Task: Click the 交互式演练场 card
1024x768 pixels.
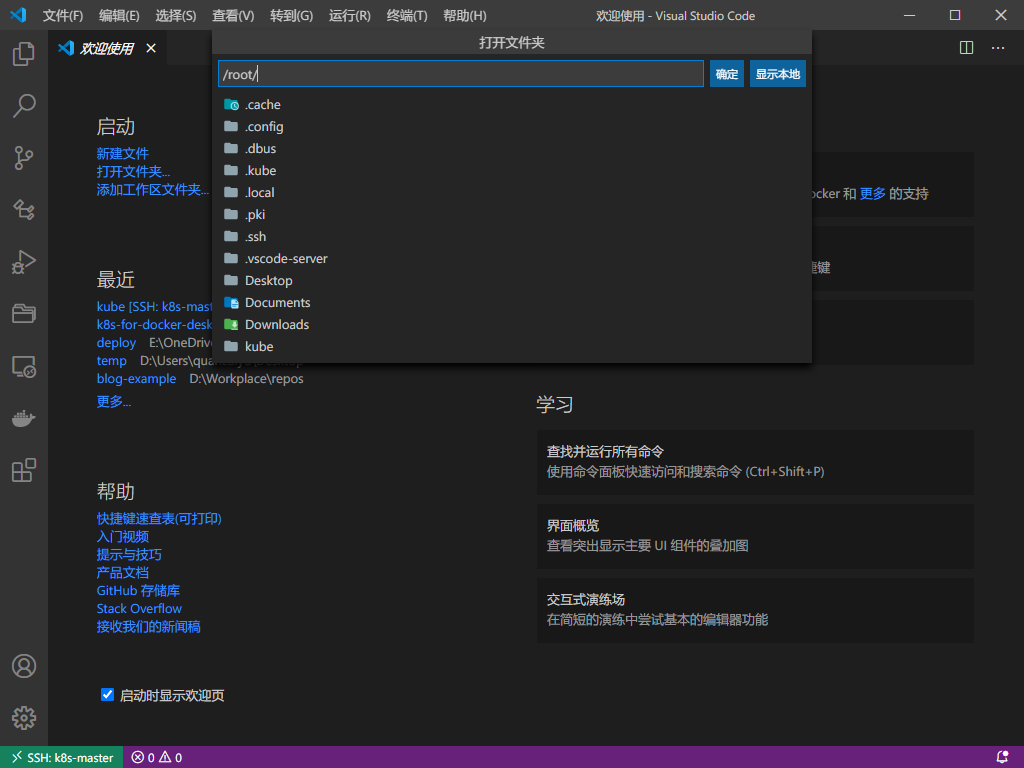Action: click(755, 610)
